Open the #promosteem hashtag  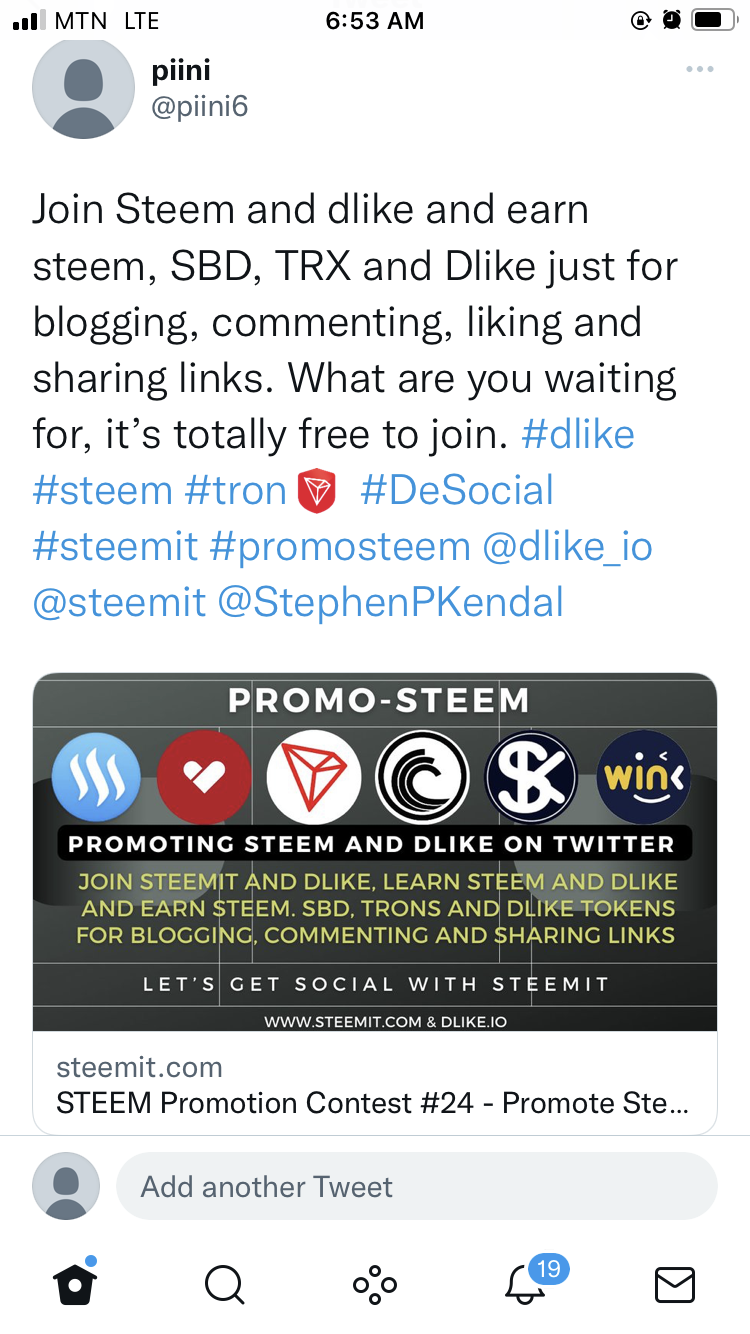[x=340, y=547]
